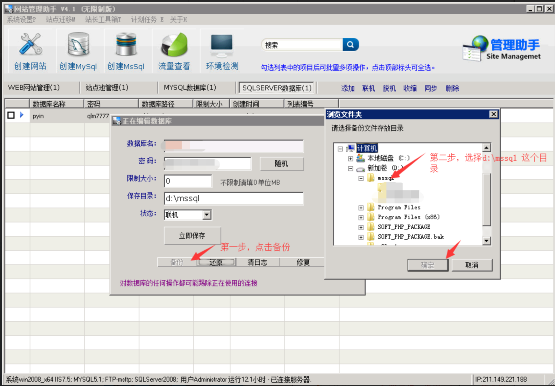Image resolution: width=555 pixels, height=386 pixels.
Task: Click the 创建网站 wrench icon
Action: [30, 44]
